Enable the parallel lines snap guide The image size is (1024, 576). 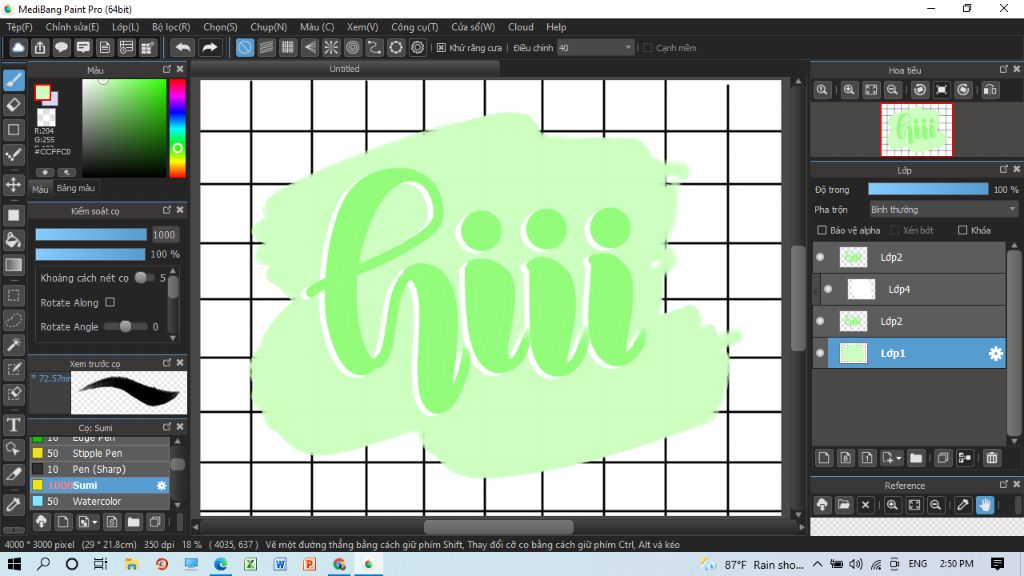coord(266,48)
